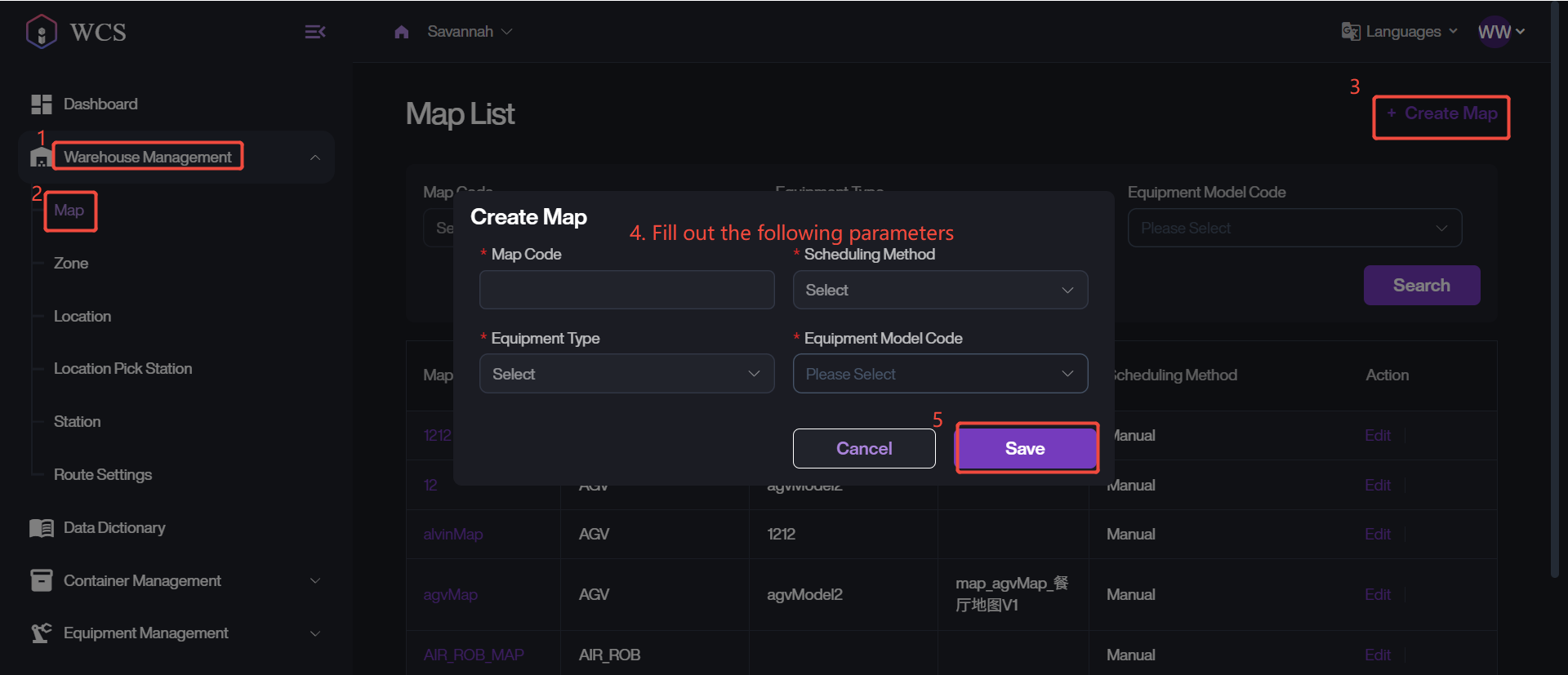
Task: Click the home icon in breadcrumb
Action: (x=401, y=32)
